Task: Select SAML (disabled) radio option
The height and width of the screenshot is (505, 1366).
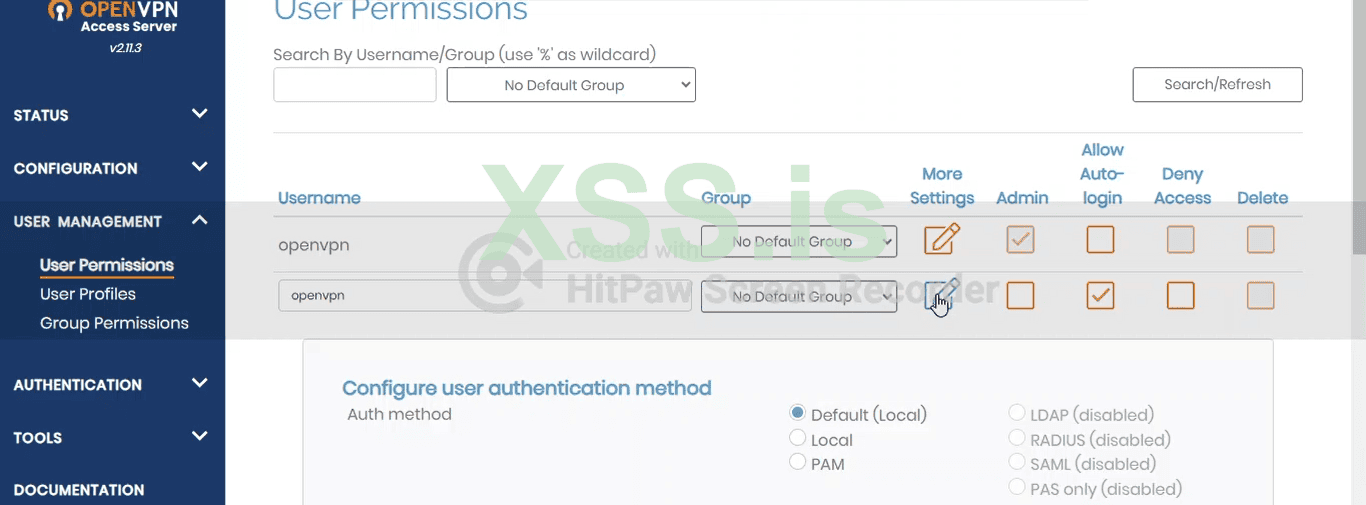Action: 1016,463
